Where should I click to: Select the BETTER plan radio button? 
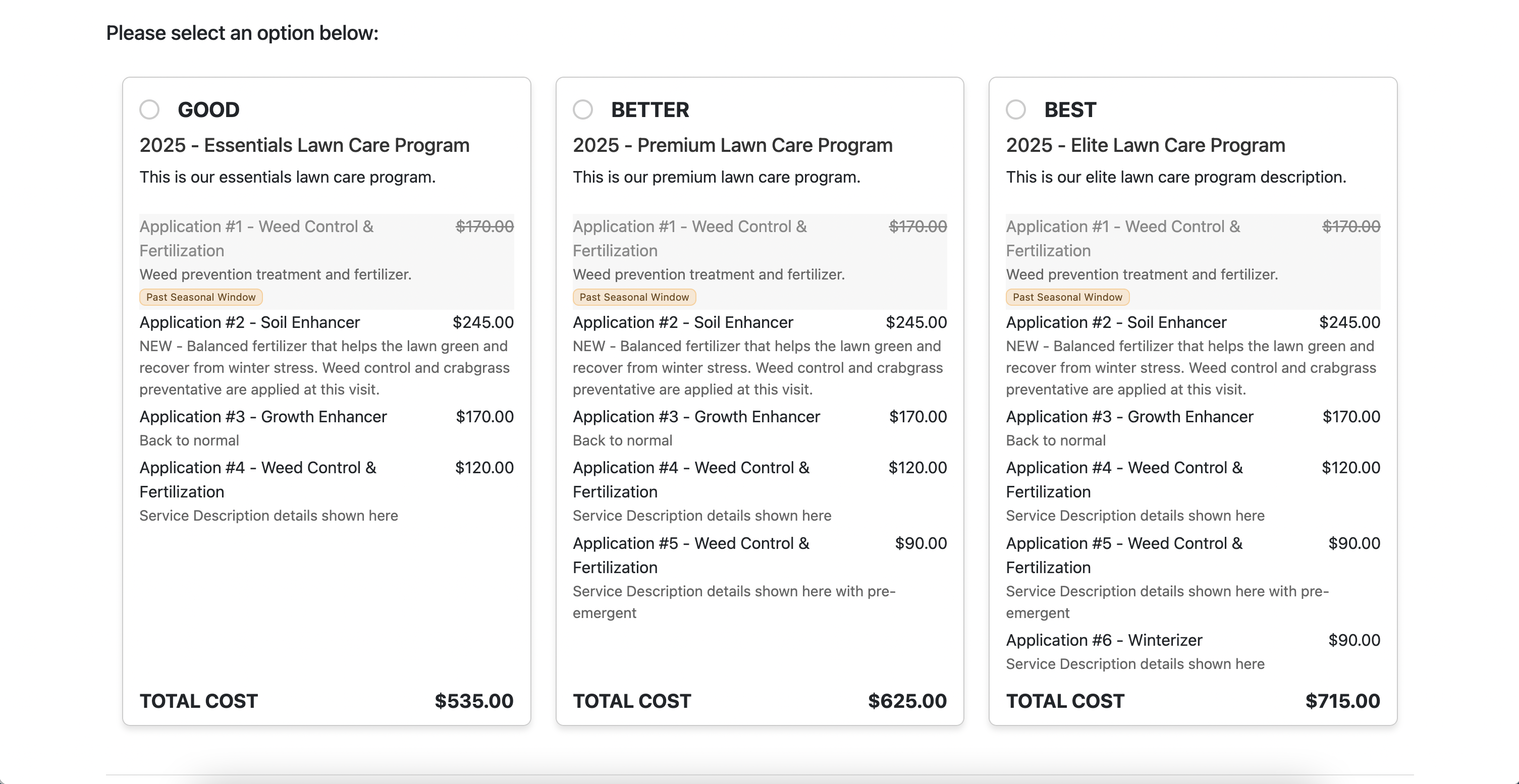582,109
